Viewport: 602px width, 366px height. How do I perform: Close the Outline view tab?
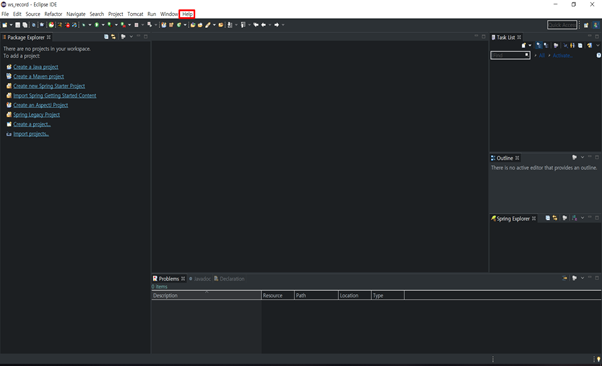(x=517, y=158)
